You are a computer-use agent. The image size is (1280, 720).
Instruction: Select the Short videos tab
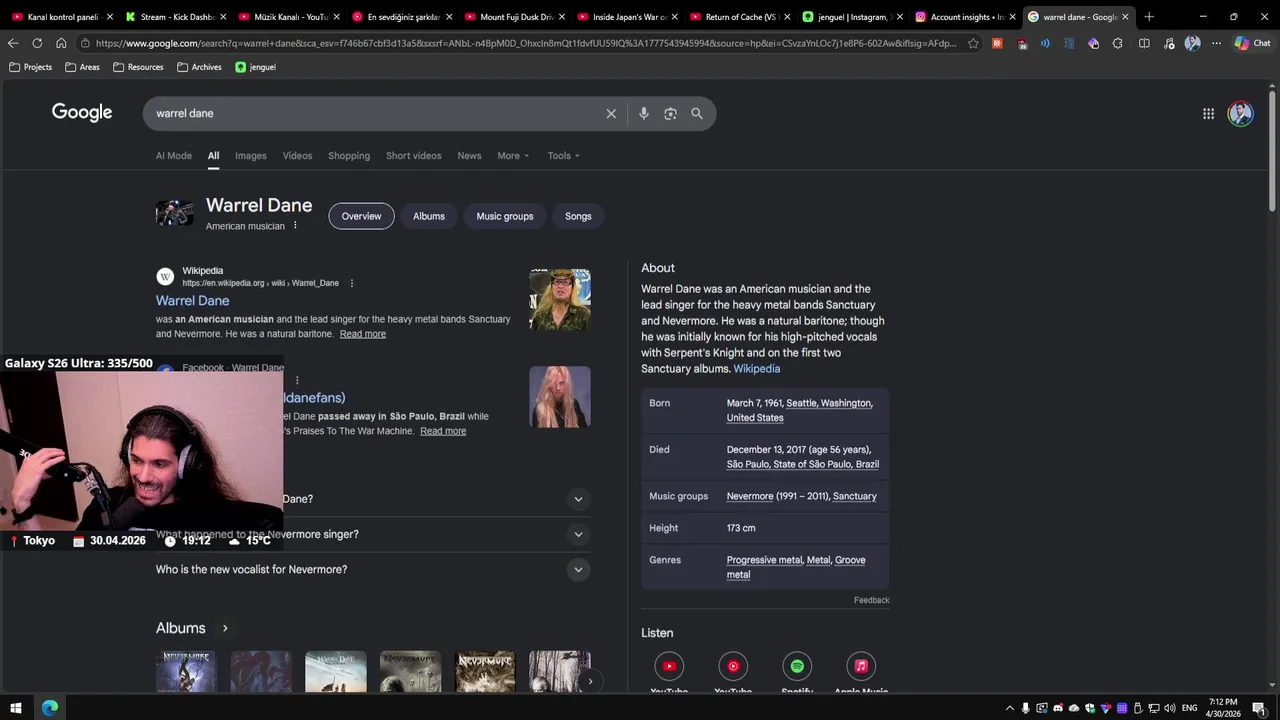point(414,156)
